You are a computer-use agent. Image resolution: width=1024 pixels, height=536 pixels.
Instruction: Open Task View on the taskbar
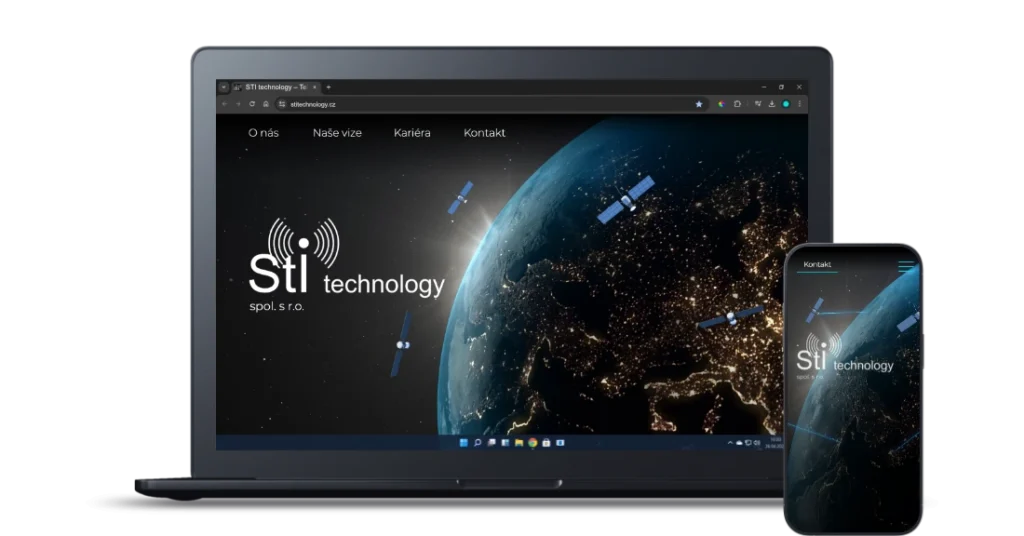[491, 443]
